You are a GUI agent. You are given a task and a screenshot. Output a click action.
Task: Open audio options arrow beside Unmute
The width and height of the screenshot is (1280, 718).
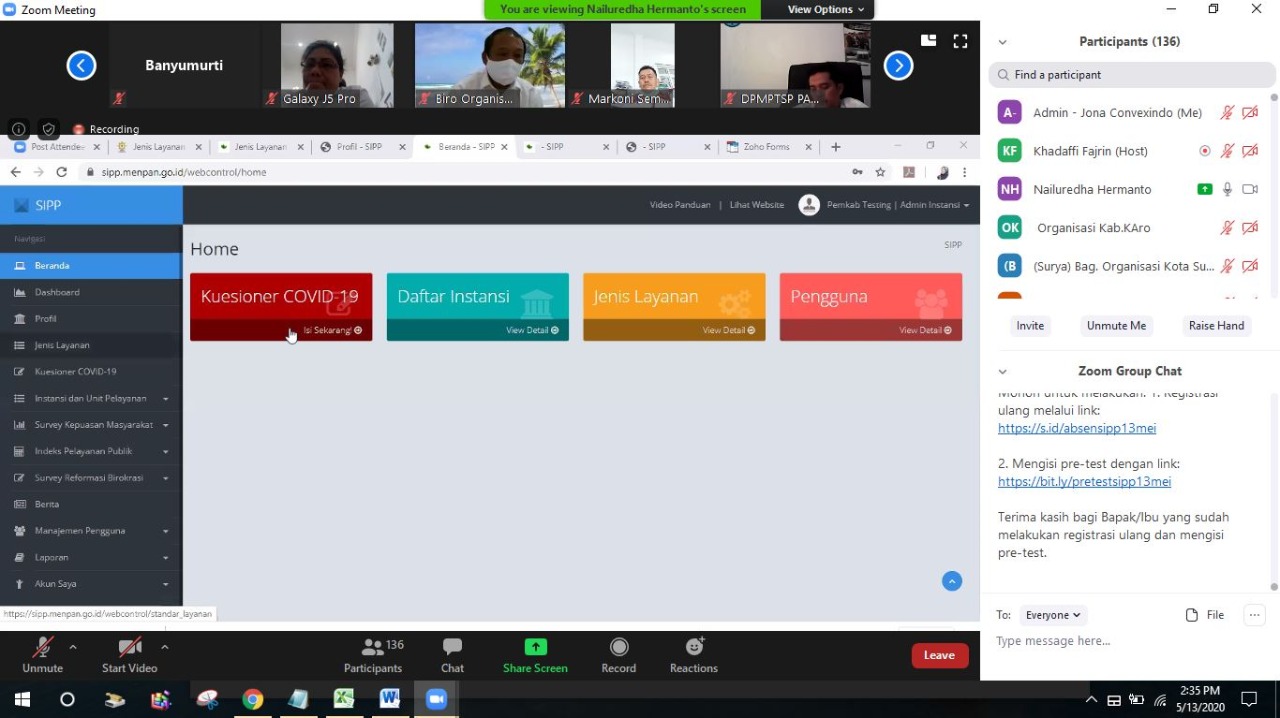tap(73, 646)
